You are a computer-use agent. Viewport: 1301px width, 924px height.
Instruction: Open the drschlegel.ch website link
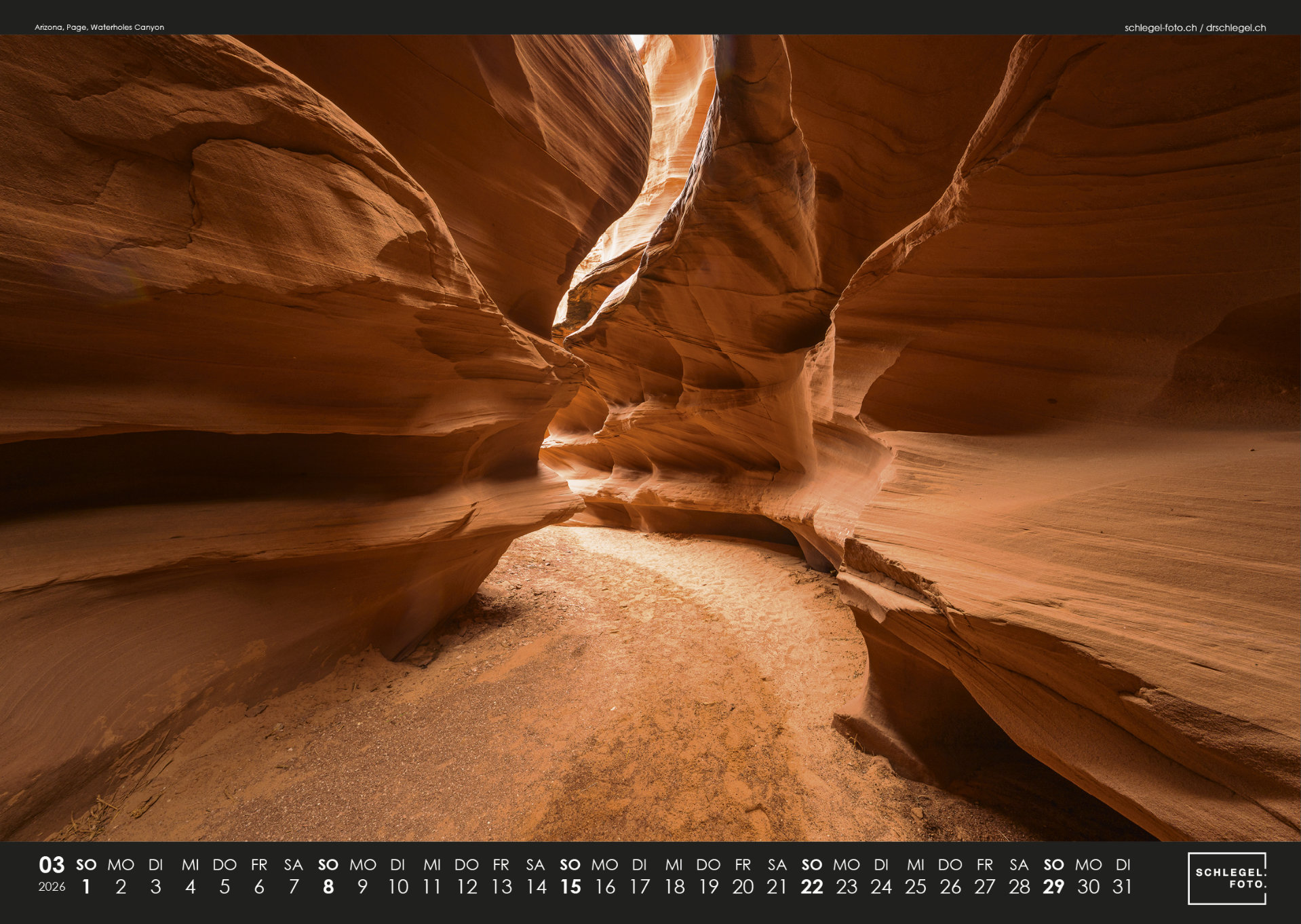pyautogui.click(x=1235, y=28)
